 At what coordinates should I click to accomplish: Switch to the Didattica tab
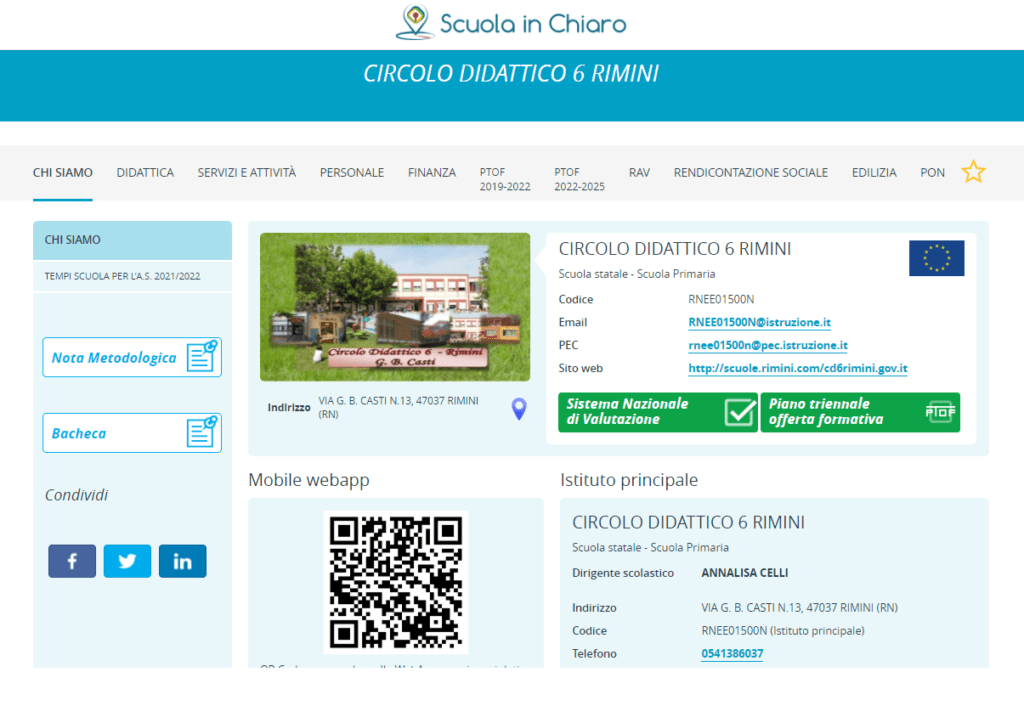(145, 172)
